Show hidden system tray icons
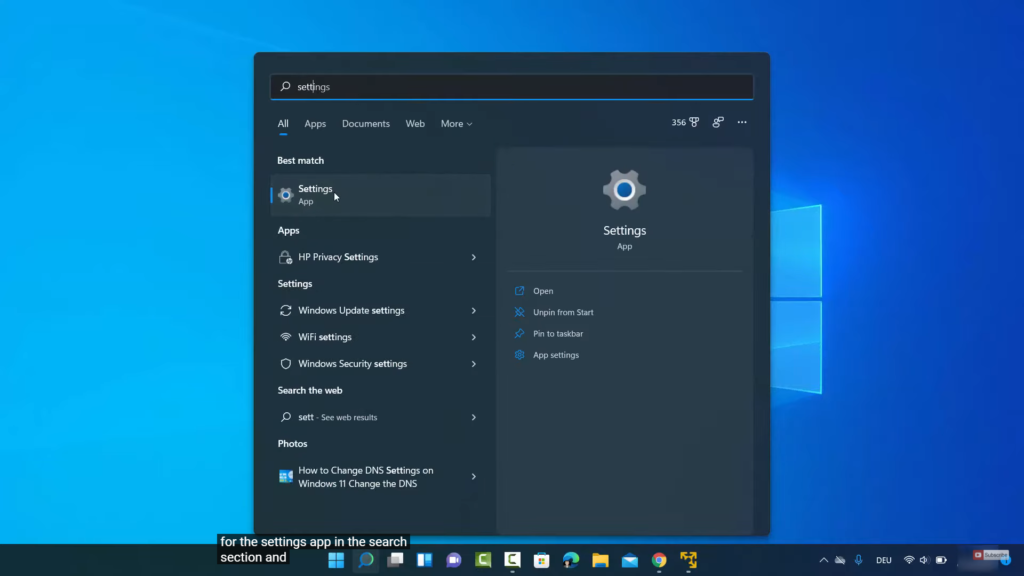This screenshot has height=576, width=1024. click(823, 561)
